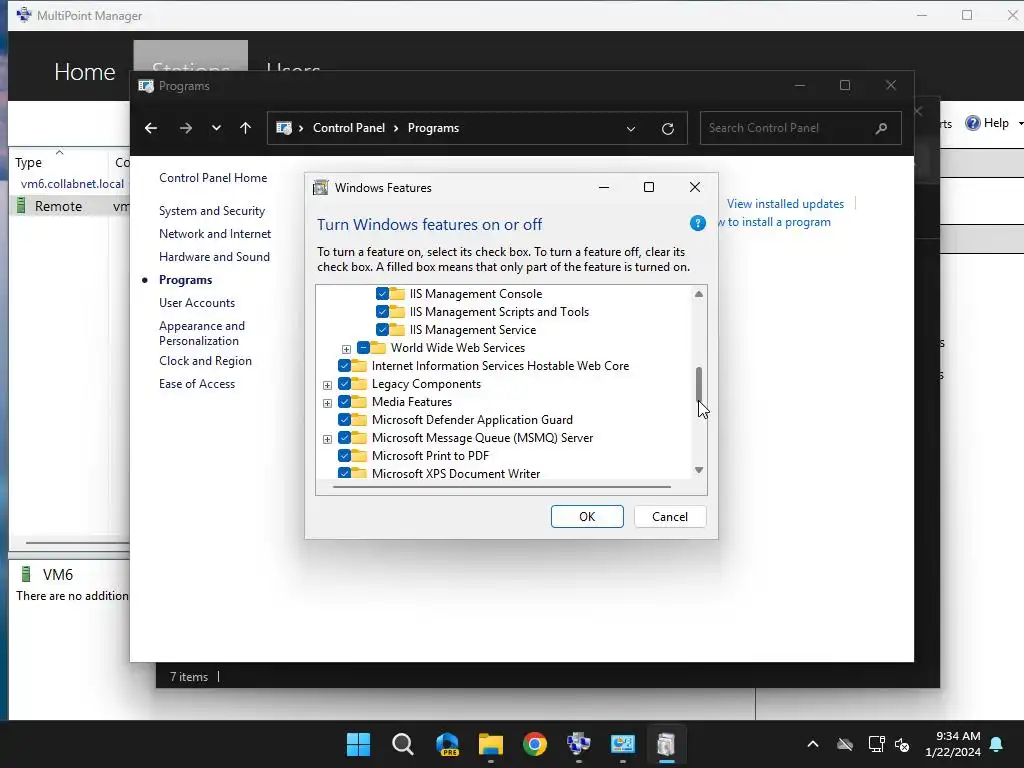Viewport: 1024px width, 768px height.
Task: Click scroll down arrow in features list
Action: [x=699, y=470]
